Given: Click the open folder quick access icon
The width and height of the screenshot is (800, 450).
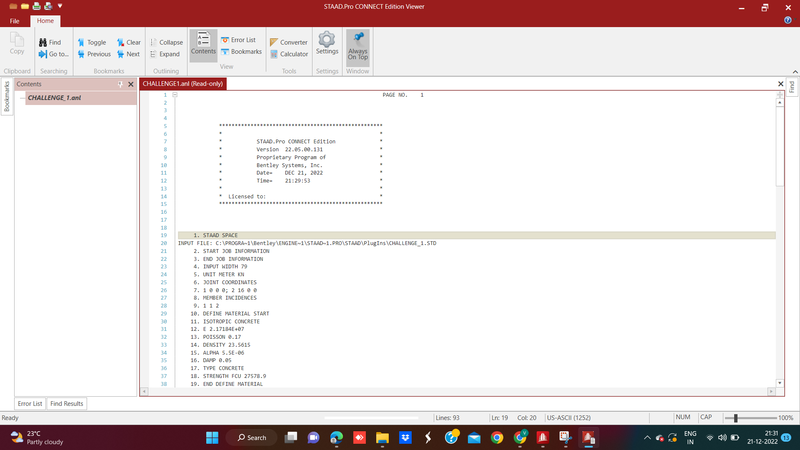Looking at the screenshot, I should click(24, 7).
